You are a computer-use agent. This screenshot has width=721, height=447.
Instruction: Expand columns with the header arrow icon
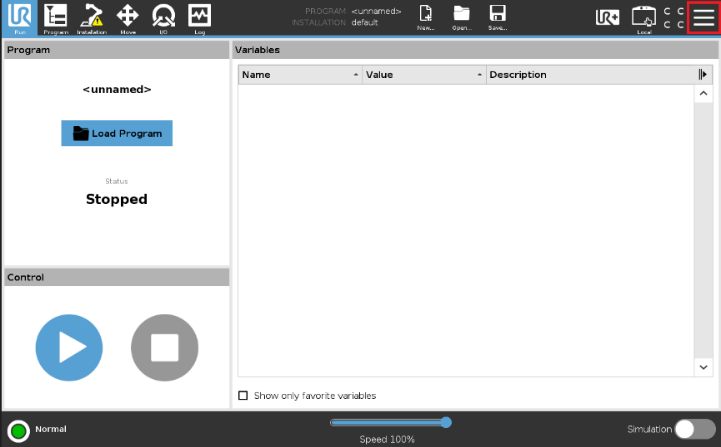pos(703,74)
